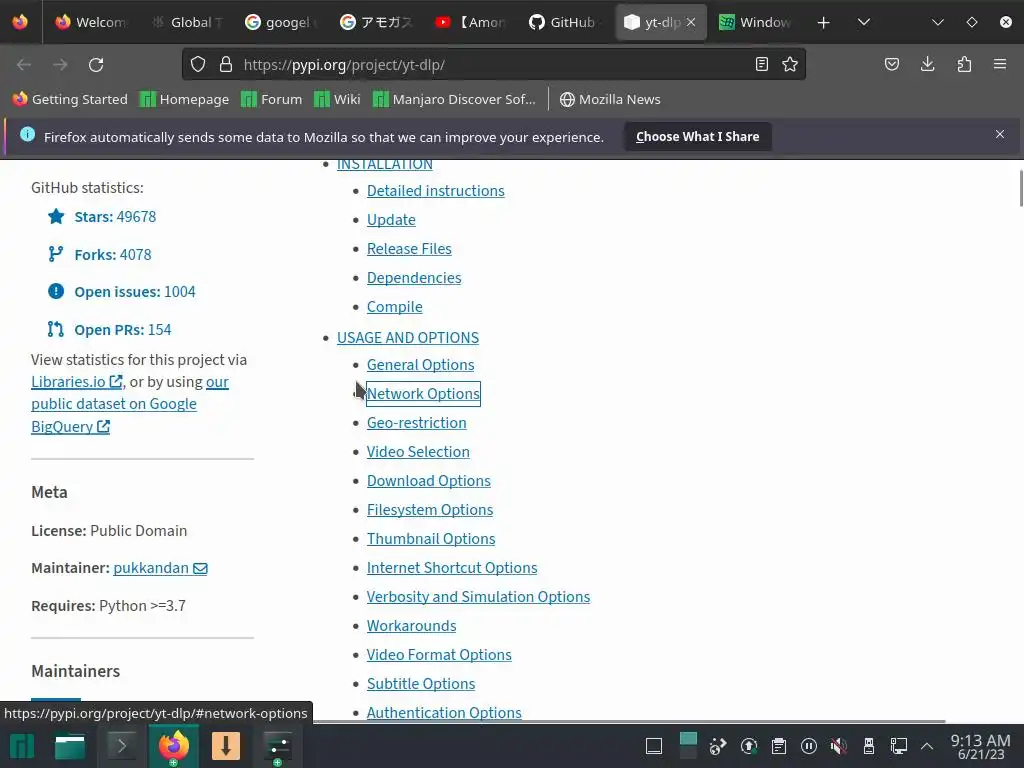Open the orange downloader taskbar app
The width and height of the screenshot is (1024, 768).
[226, 746]
